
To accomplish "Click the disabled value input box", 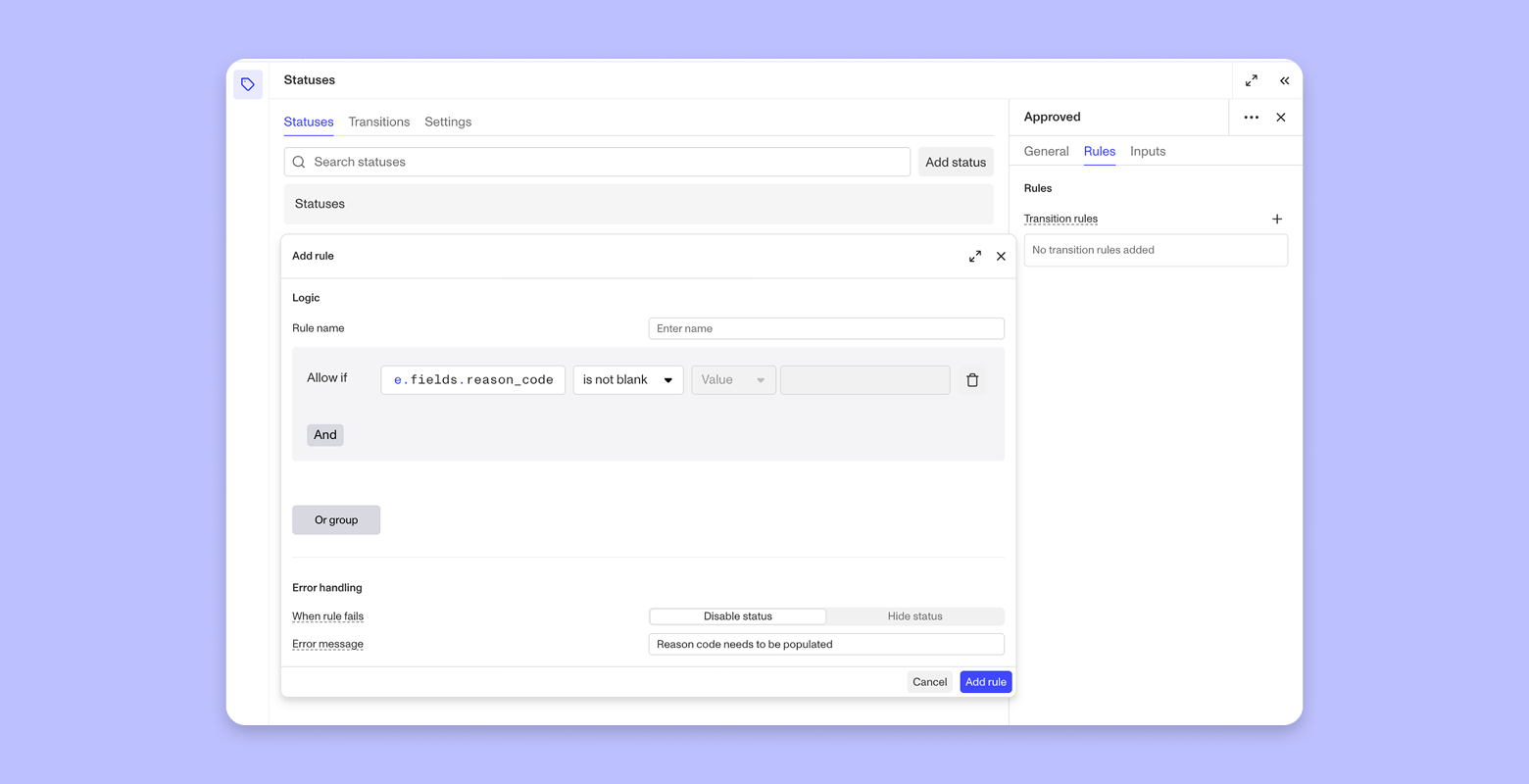I will pyautogui.click(x=865, y=380).
